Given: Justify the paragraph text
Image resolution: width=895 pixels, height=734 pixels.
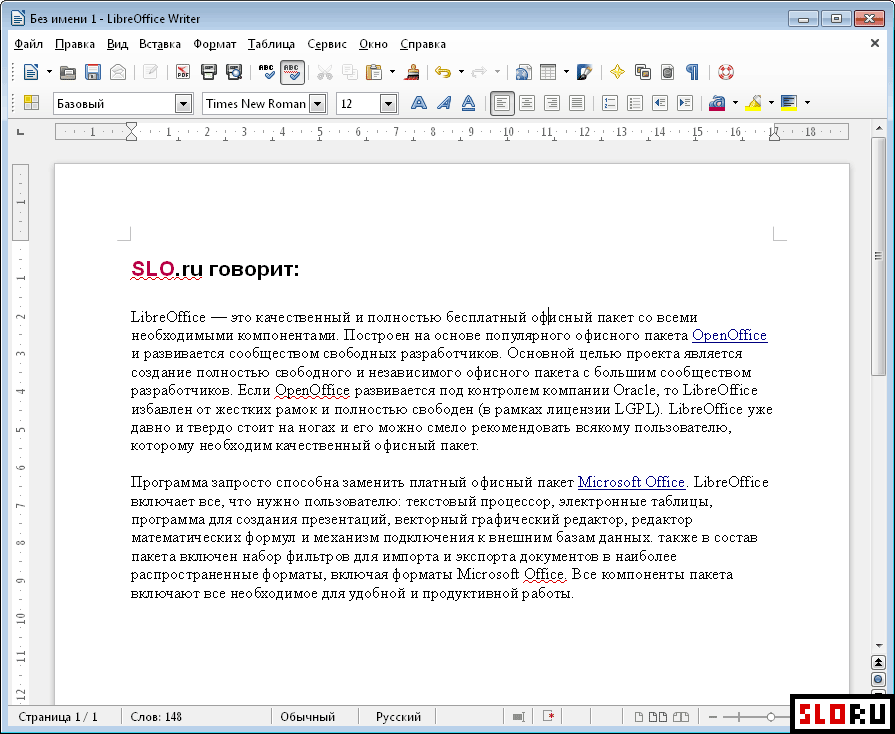Looking at the screenshot, I should 577,103.
